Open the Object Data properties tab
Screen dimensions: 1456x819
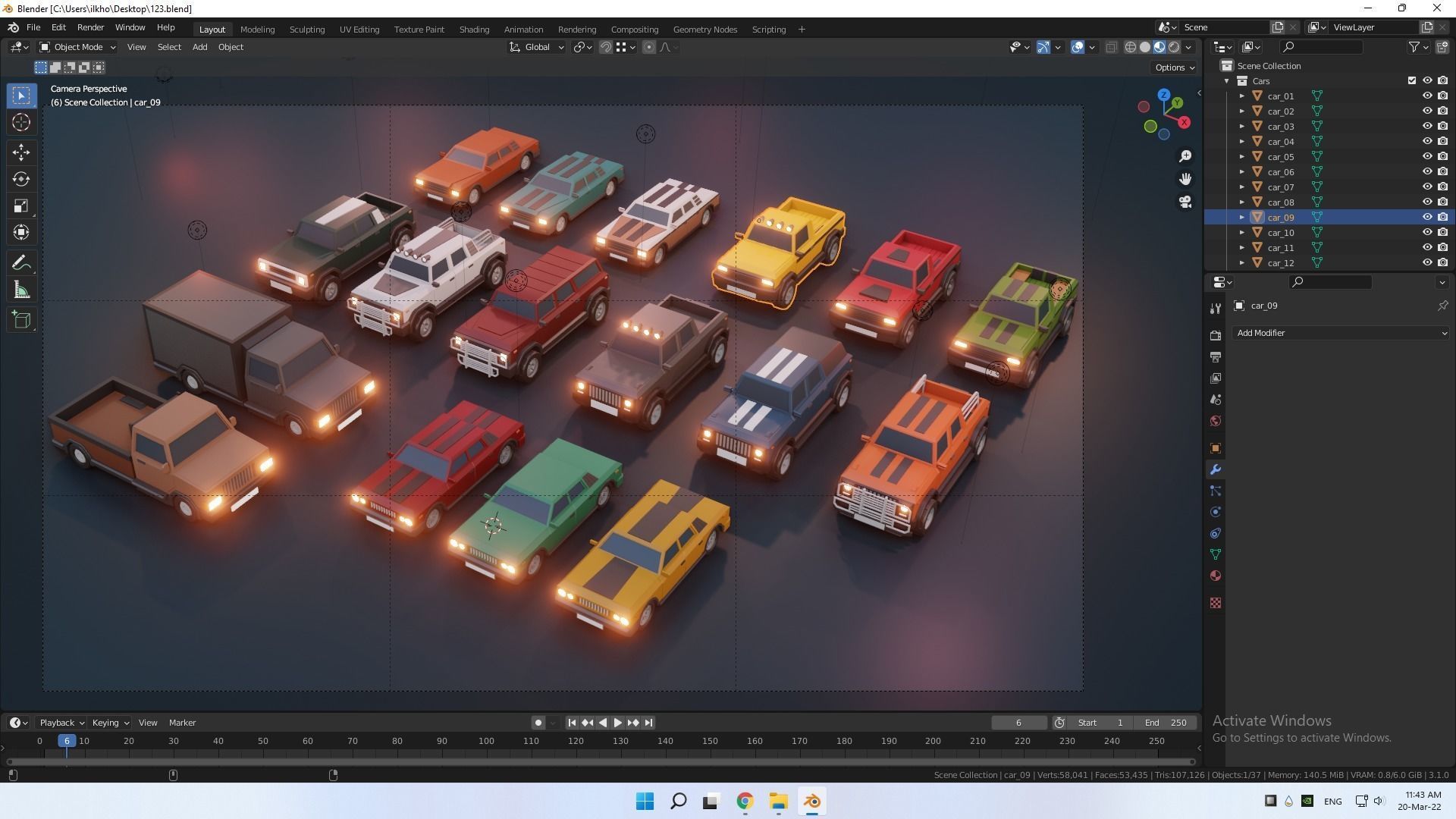point(1216,554)
